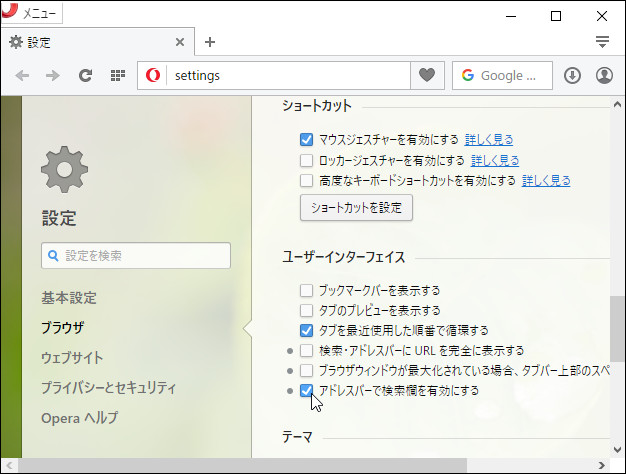Click the テーマ section heading
Screen dimensions: 626x474
click(x=297, y=437)
